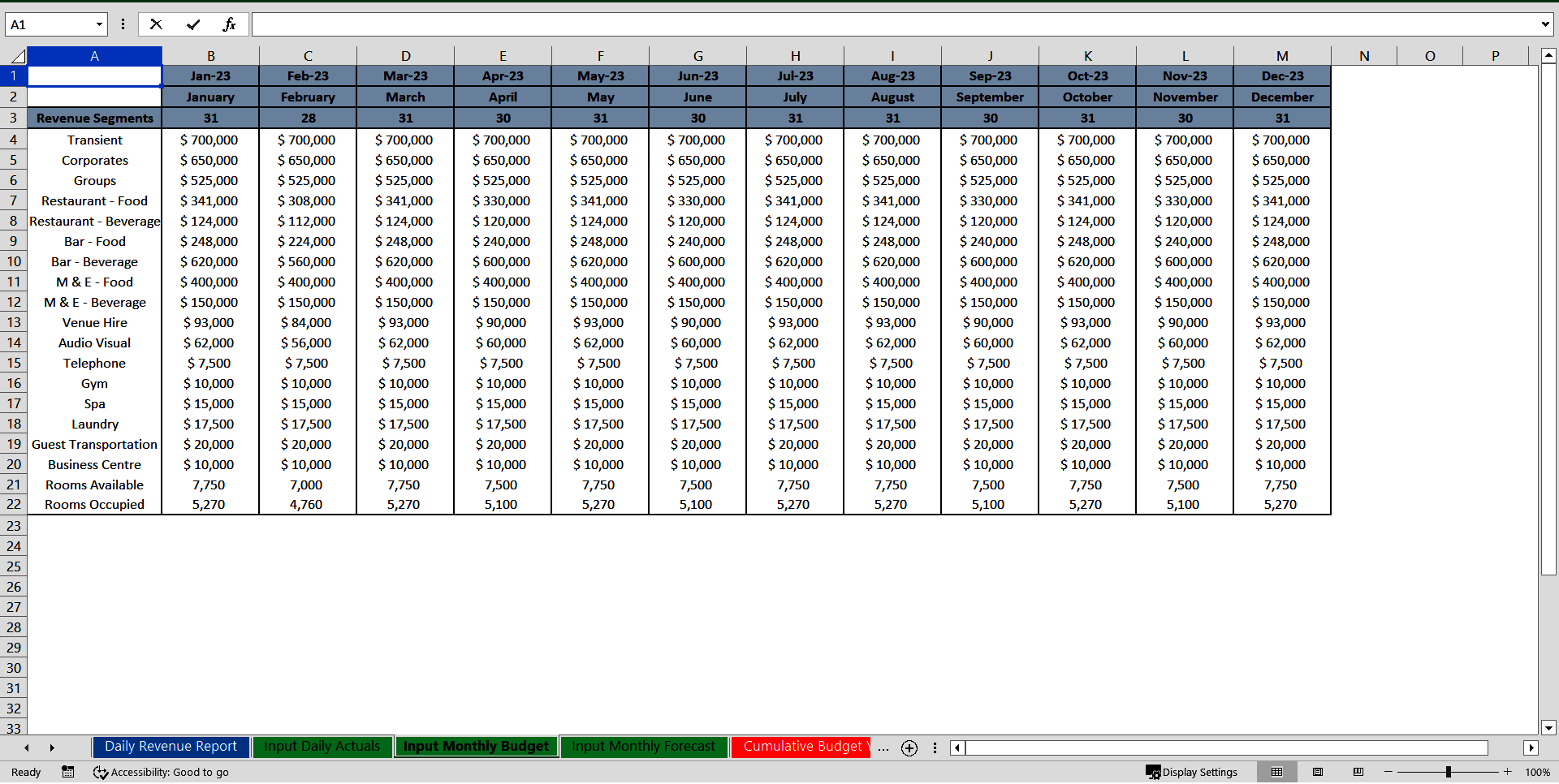Switch to the Input Daily Actuals sheet
This screenshot has height=784, width=1559.
pos(322,747)
